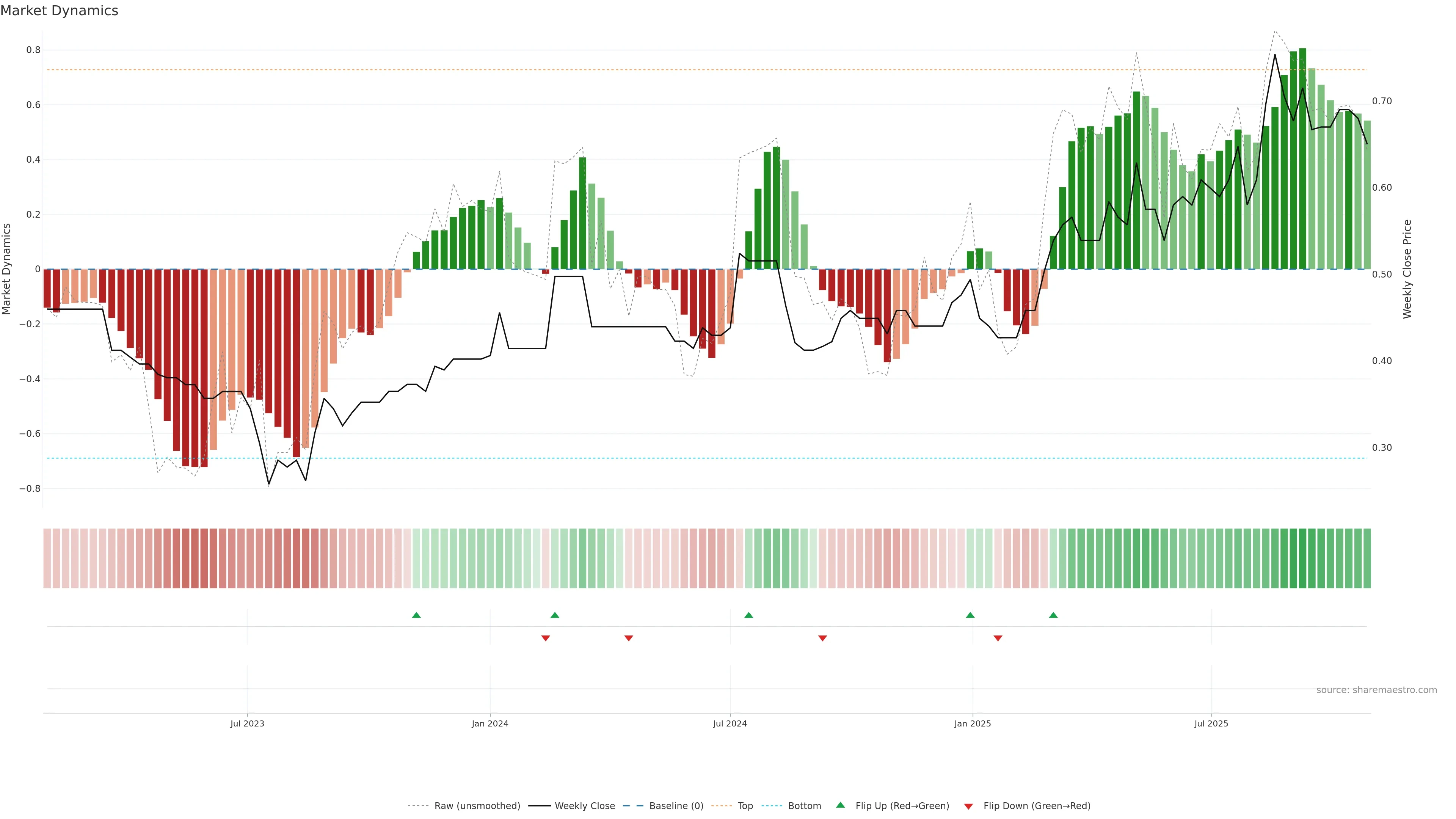Toggle the Top threshold legend entry
Viewport: 1456px width, 819px height.
[x=745, y=806]
